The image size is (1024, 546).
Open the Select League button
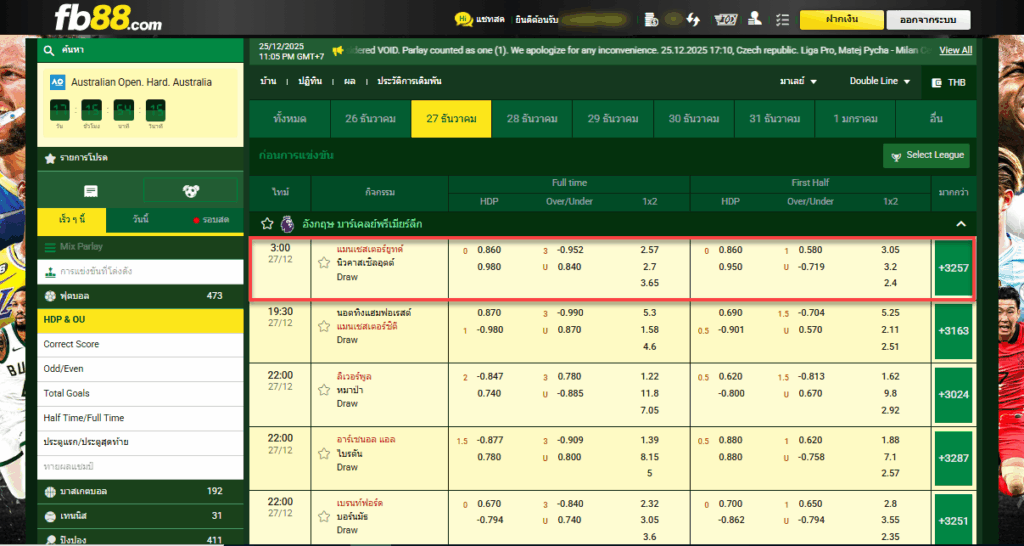[926, 155]
